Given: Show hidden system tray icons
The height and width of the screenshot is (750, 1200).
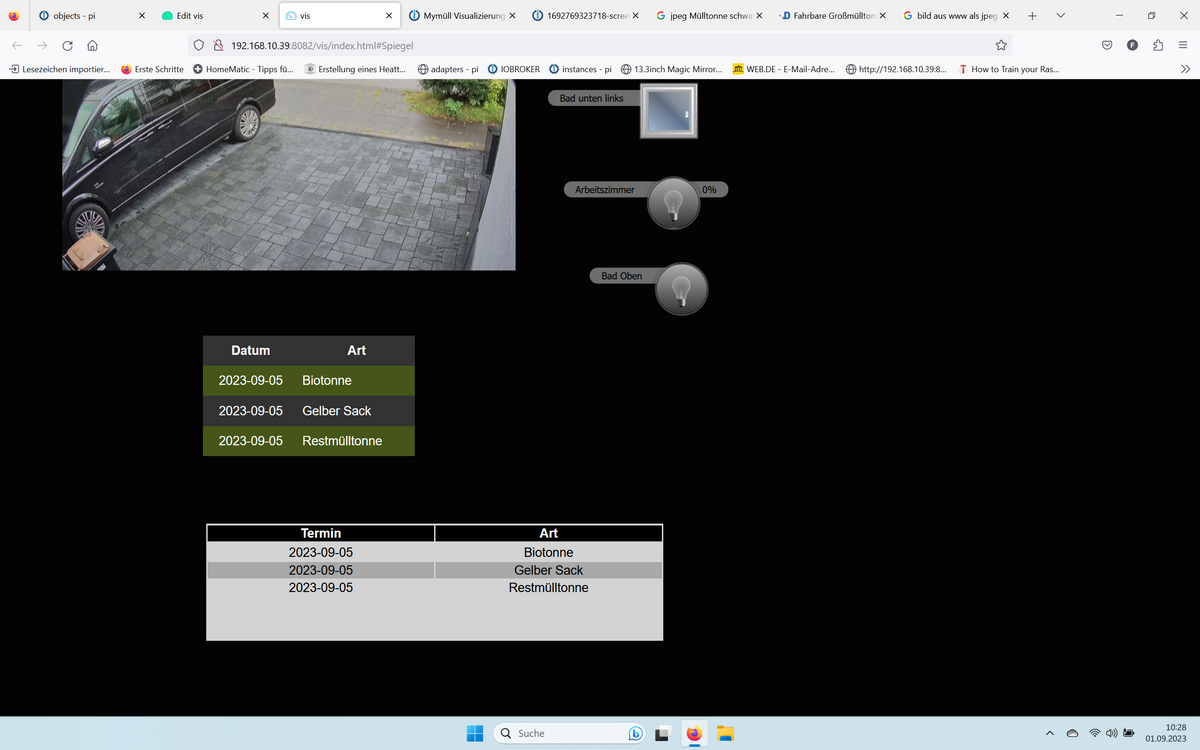Looking at the screenshot, I should pyautogui.click(x=1050, y=733).
